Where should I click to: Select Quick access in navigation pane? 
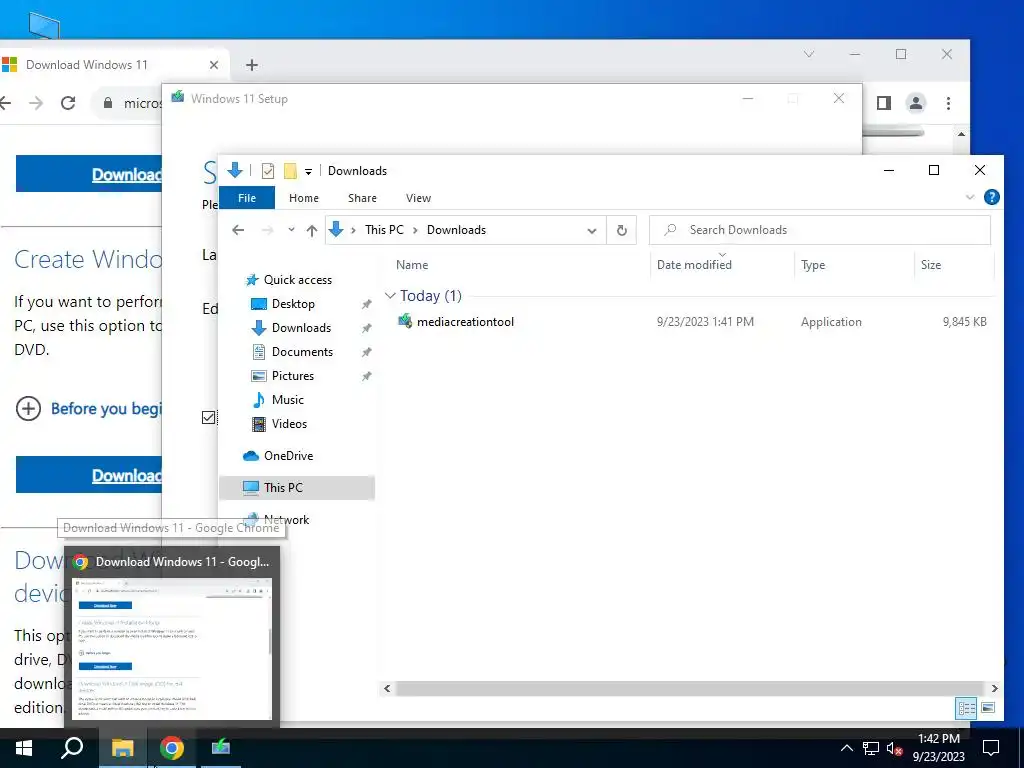coord(298,280)
